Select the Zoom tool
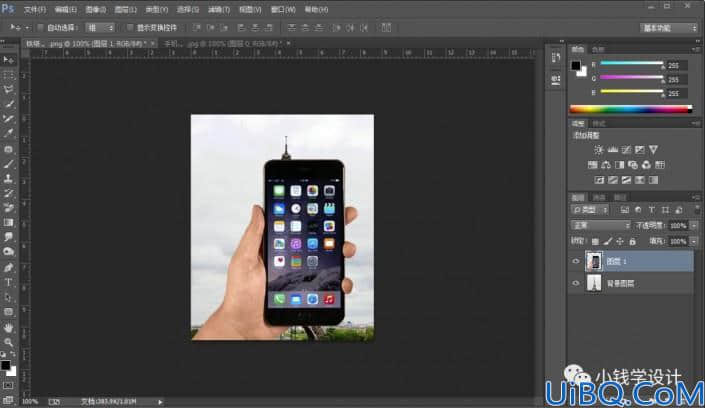The image size is (705, 408). click(8, 342)
